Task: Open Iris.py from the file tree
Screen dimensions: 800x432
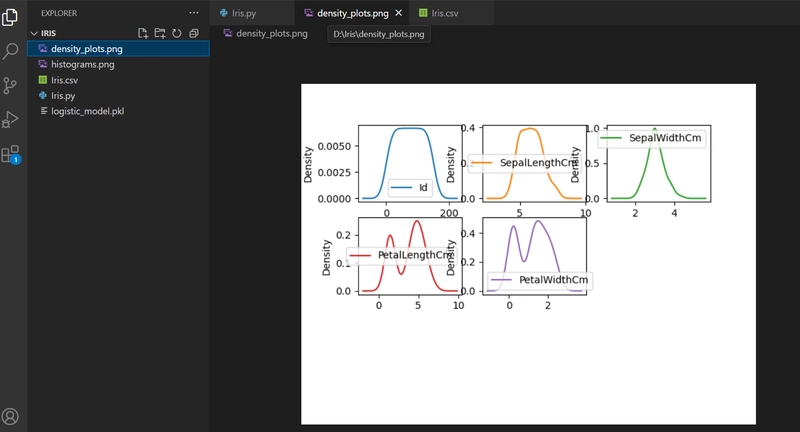Action: pos(118,95)
